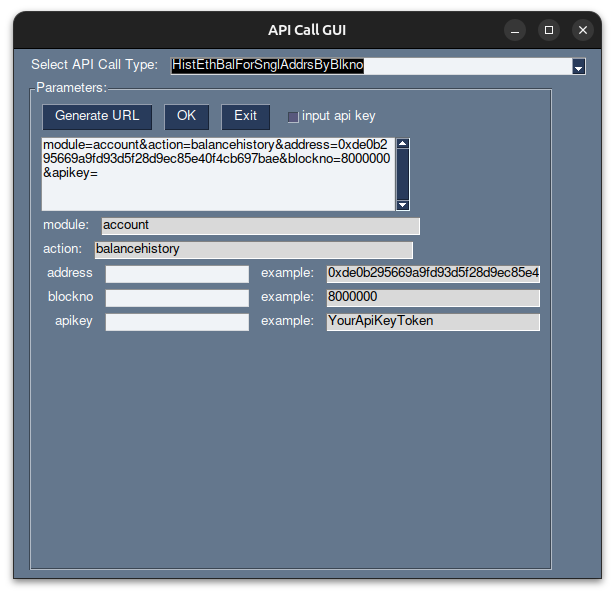This screenshot has height=595, width=615.
Task: Focus the apikey input field
Action: [177, 322]
